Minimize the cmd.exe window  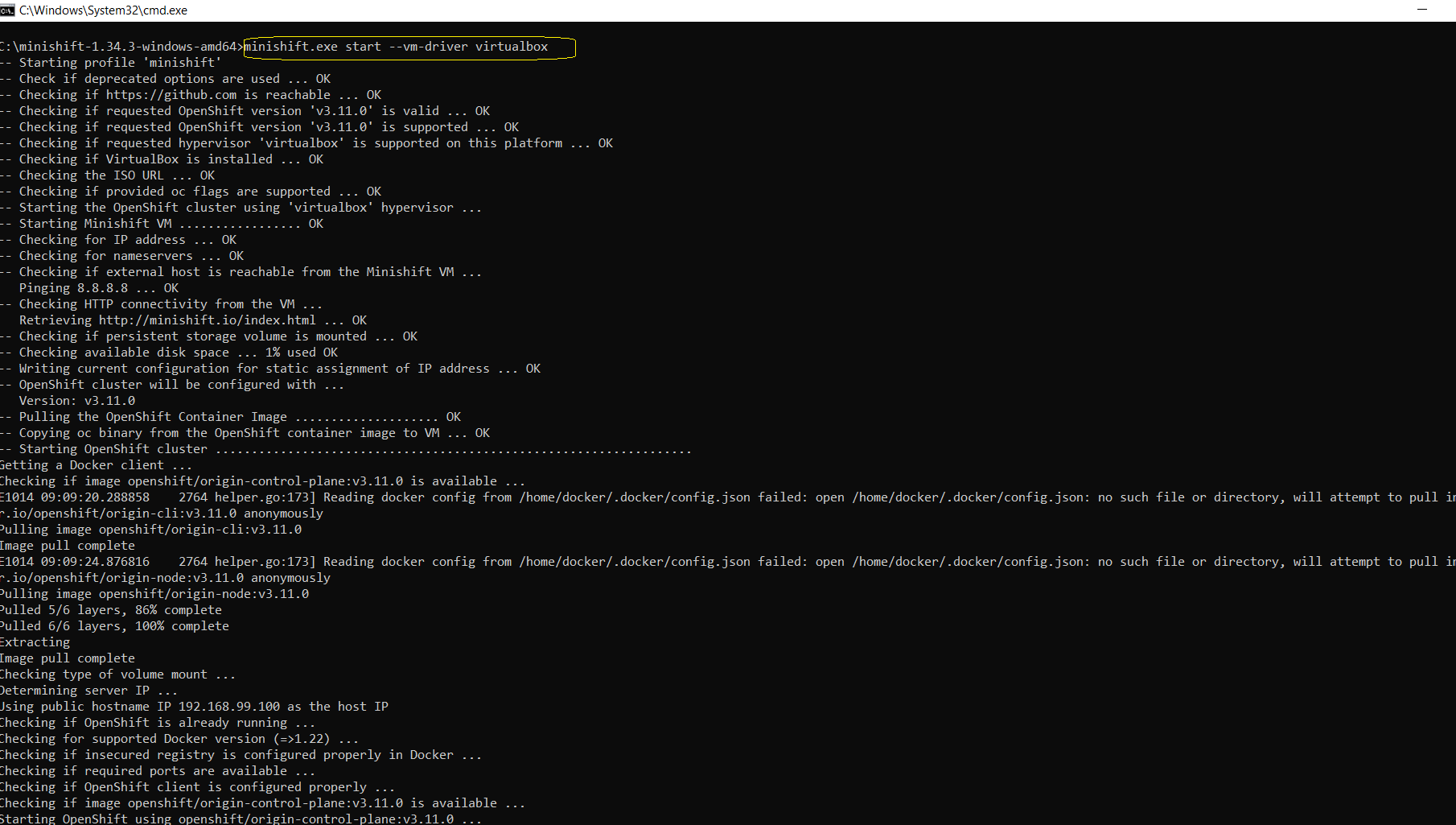[x=1421, y=10]
